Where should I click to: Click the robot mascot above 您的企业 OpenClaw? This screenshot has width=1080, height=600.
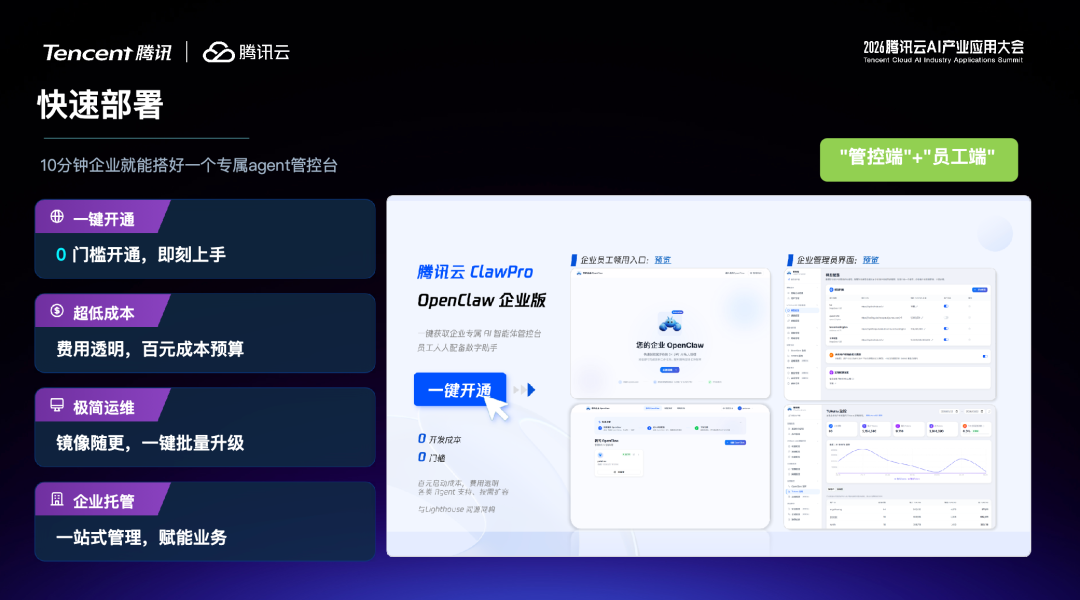point(669,322)
